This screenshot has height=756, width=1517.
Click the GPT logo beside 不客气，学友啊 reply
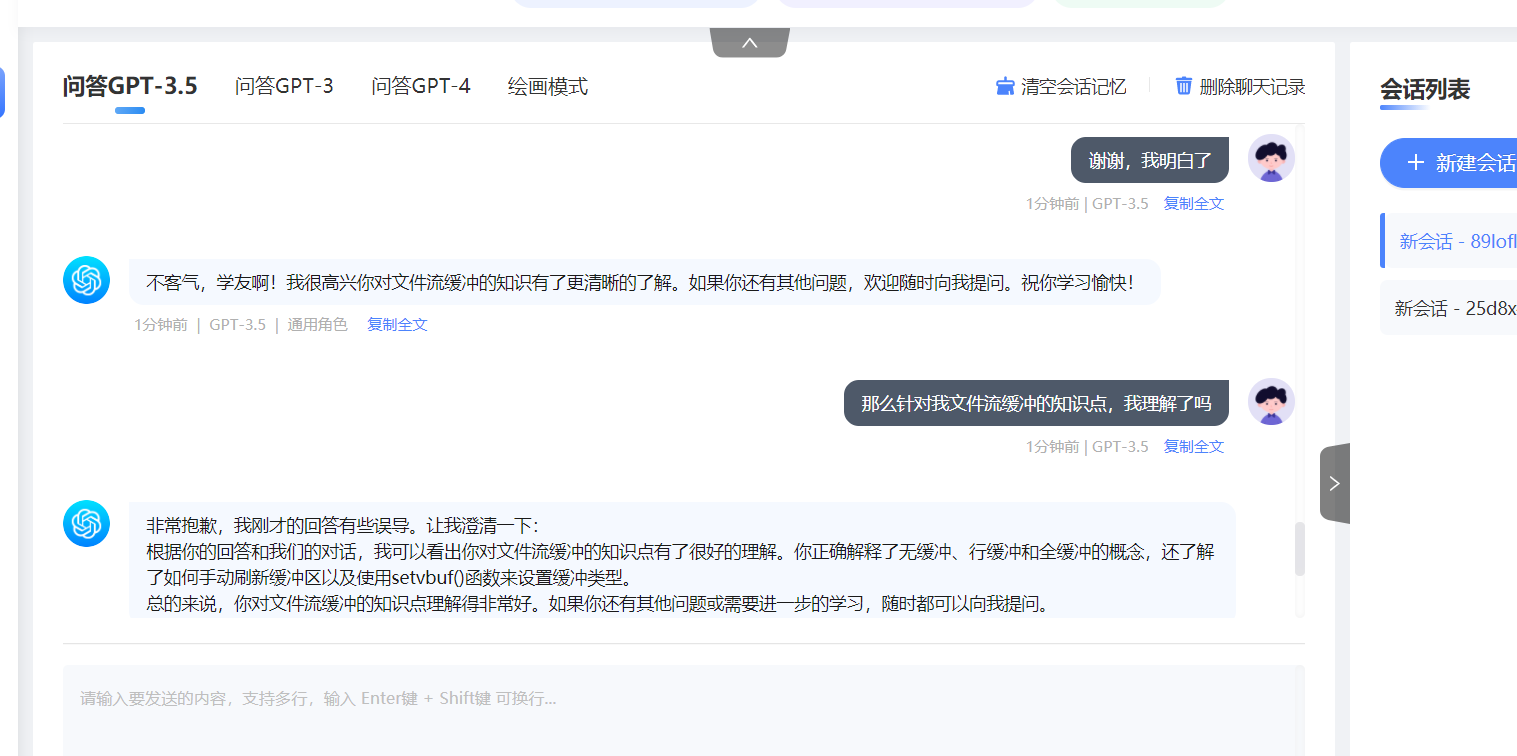(86, 280)
